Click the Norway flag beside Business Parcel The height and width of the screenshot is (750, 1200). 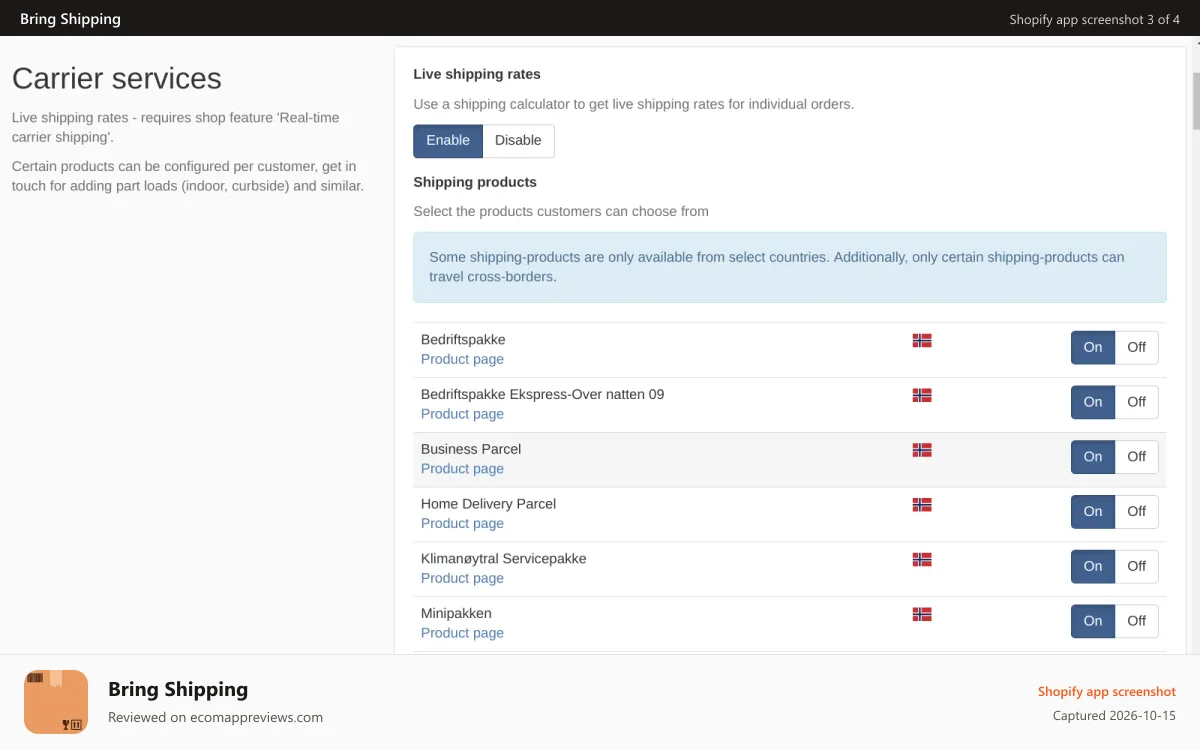point(922,450)
